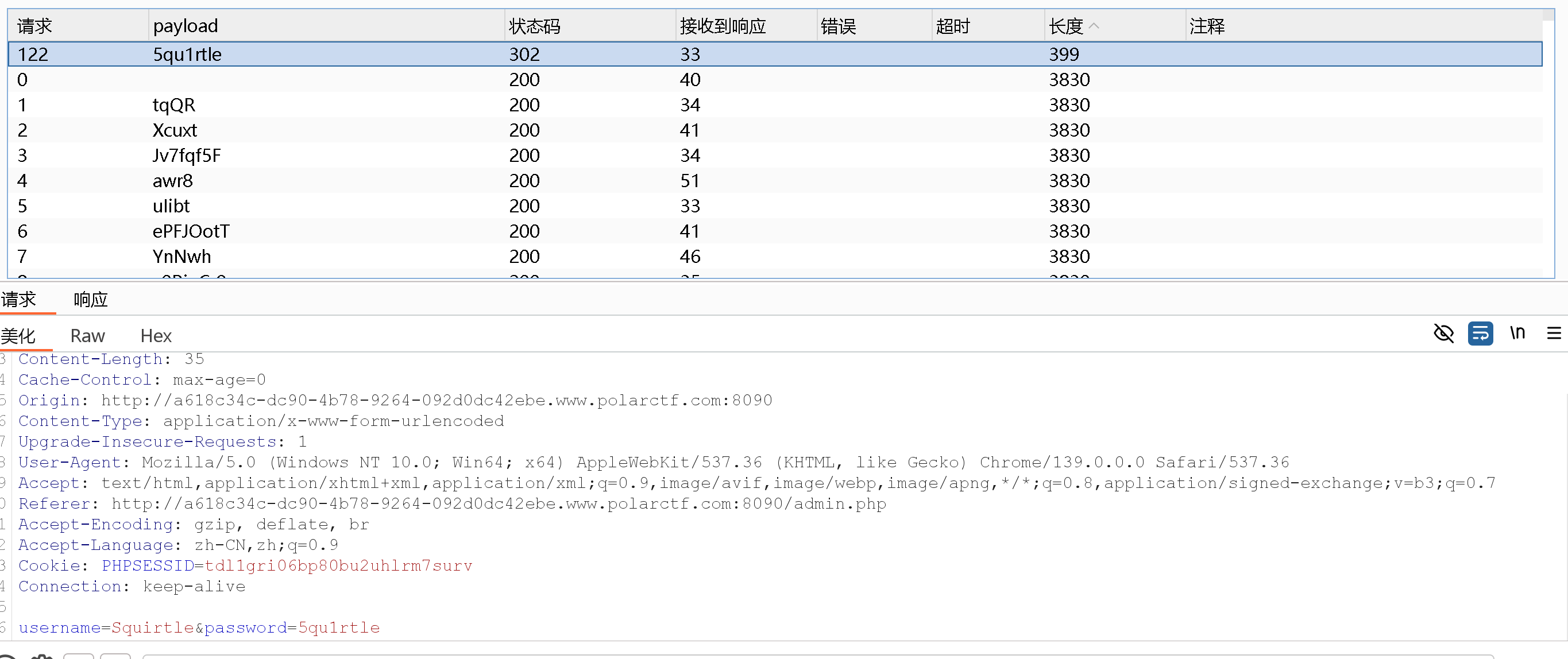The image size is (1568, 659).
Task: Click the 超时 column header
Action: click(x=953, y=26)
